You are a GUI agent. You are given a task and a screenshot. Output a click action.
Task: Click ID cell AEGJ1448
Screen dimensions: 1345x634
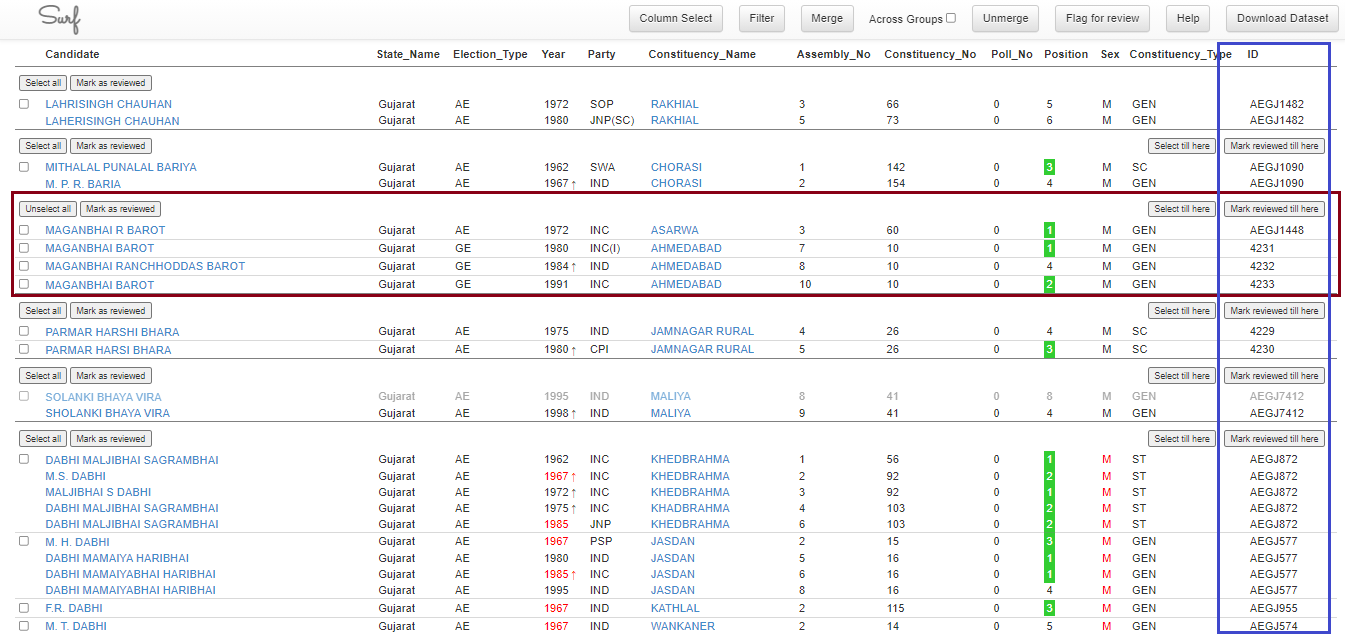point(1277,230)
